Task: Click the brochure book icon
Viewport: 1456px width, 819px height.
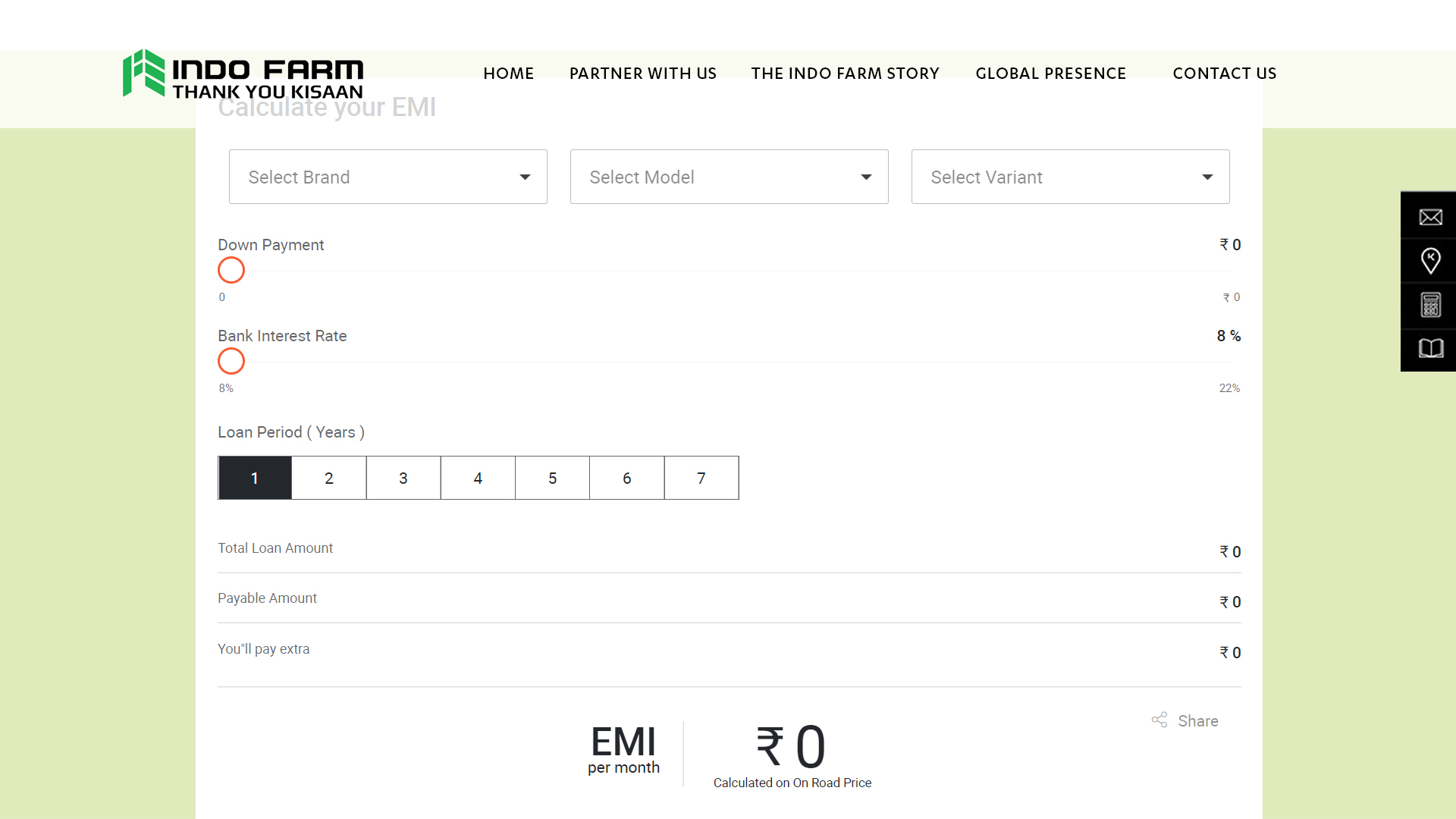Action: 1430,348
